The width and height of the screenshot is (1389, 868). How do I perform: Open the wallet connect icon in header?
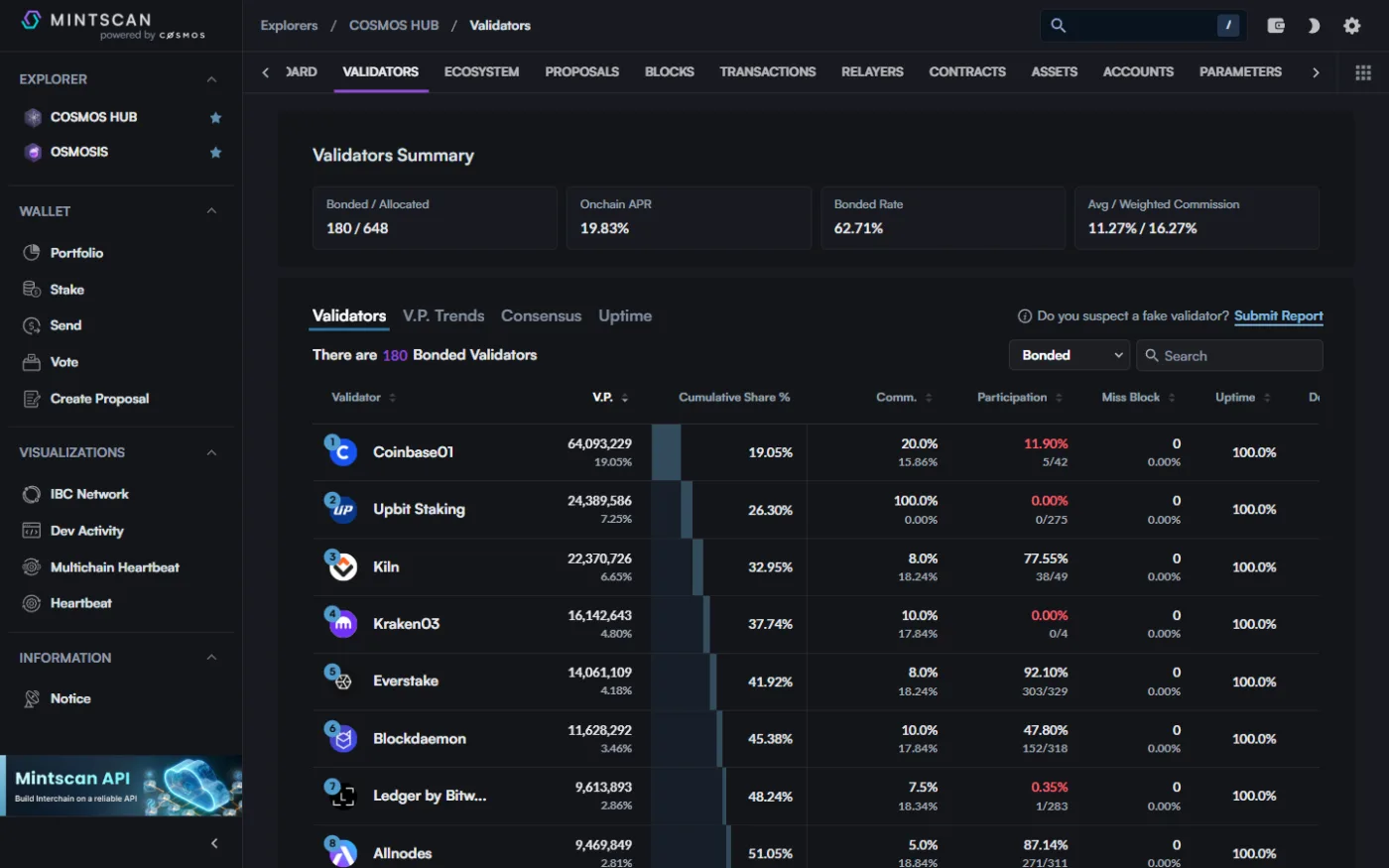coord(1276,26)
